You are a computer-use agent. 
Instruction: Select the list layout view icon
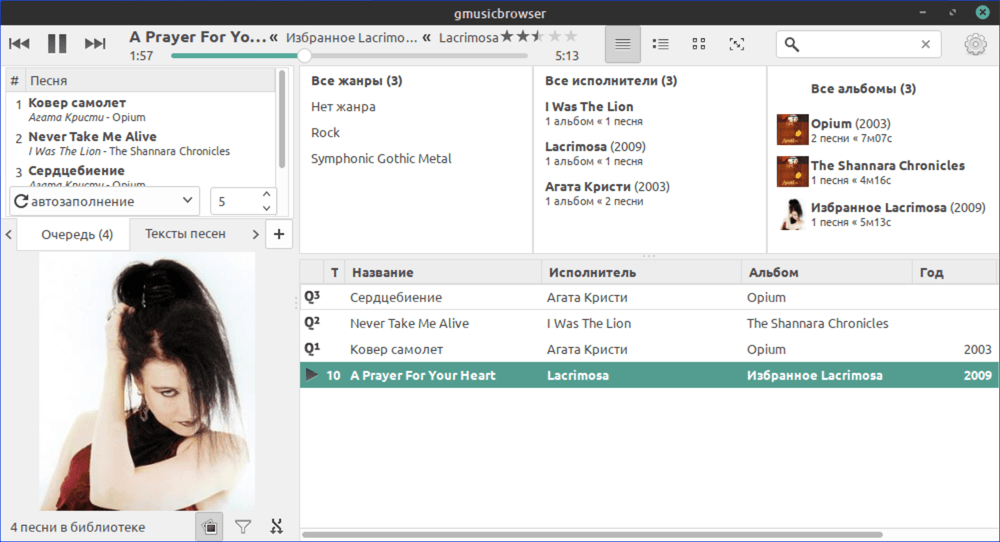tap(622, 44)
